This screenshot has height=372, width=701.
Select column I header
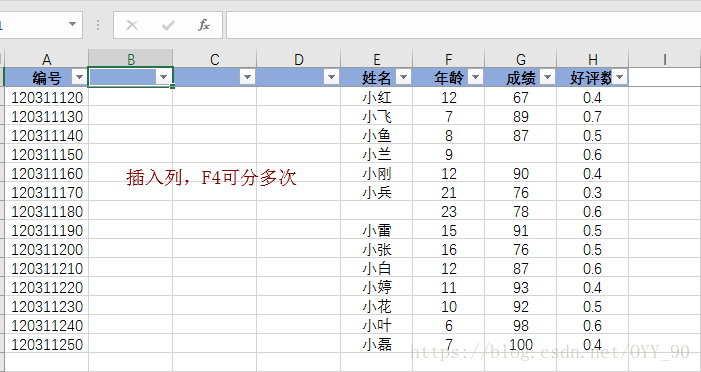664,59
